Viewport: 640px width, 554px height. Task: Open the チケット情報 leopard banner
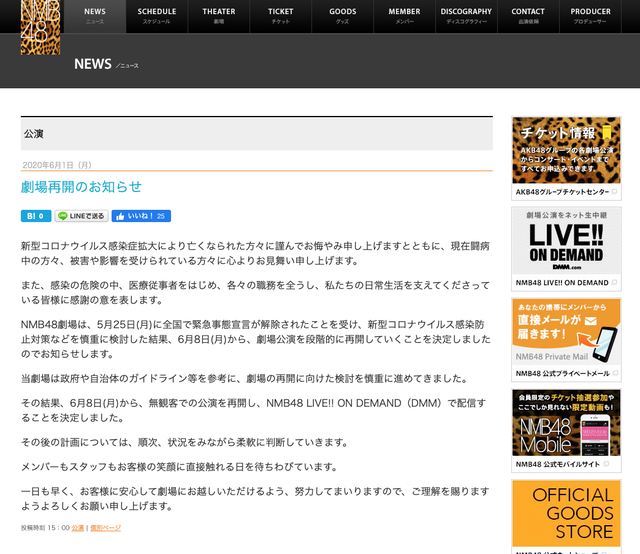pos(567,151)
